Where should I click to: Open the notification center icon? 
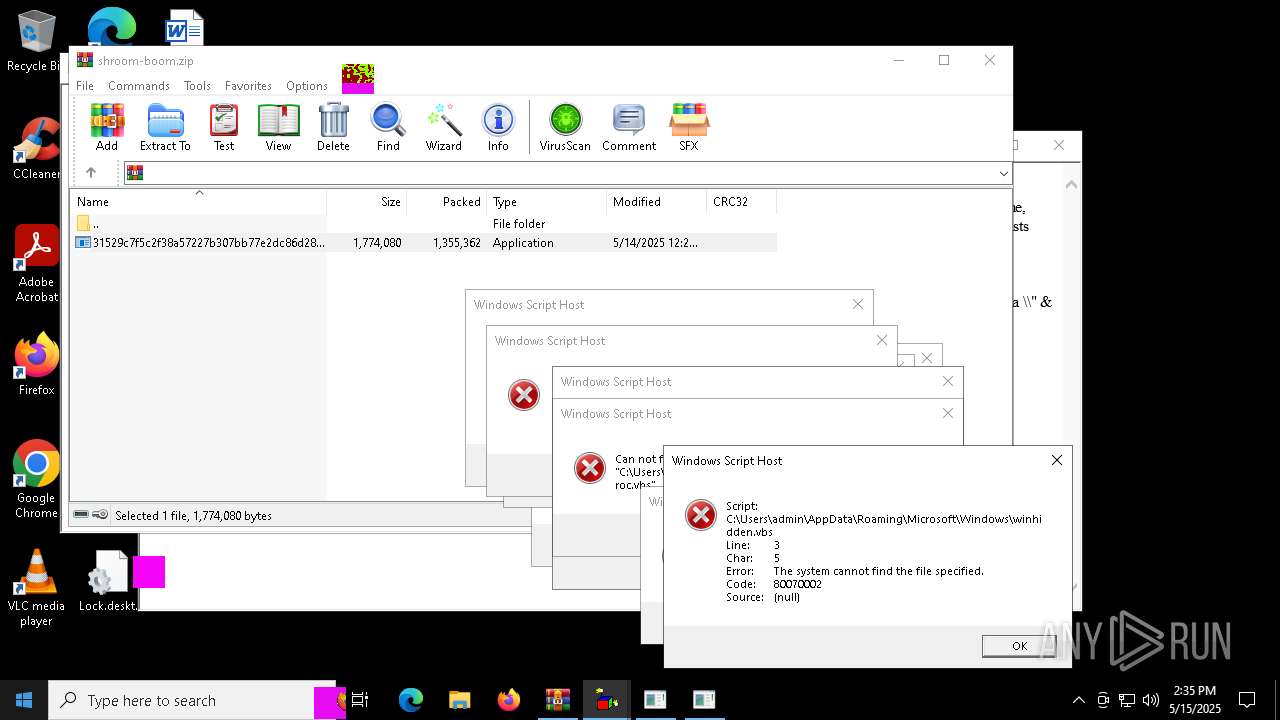[x=1247, y=700]
